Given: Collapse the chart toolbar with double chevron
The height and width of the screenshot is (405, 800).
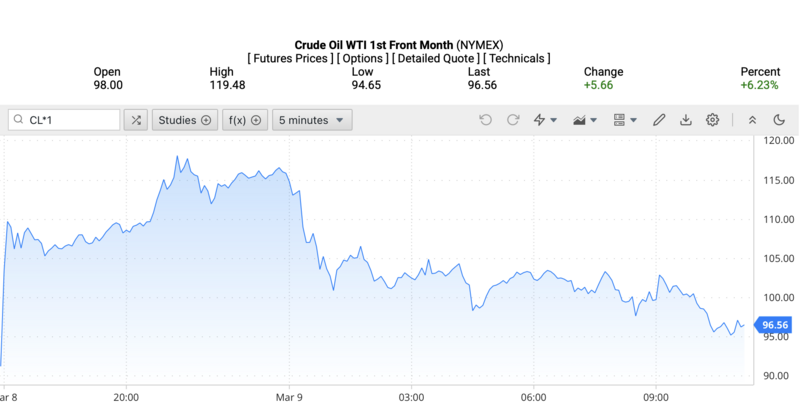Looking at the screenshot, I should pyautogui.click(x=752, y=120).
